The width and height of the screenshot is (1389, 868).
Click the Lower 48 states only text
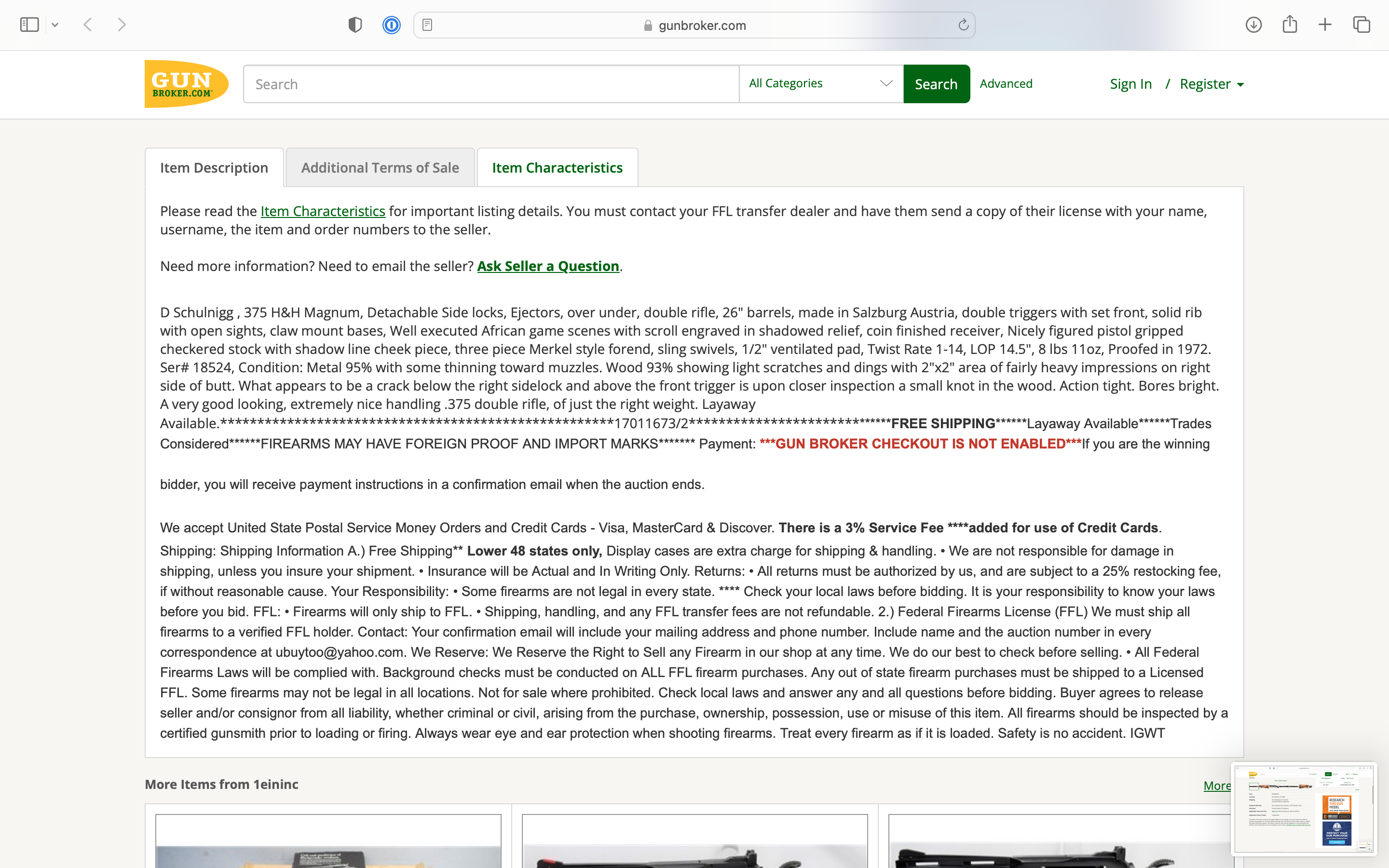point(534,551)
